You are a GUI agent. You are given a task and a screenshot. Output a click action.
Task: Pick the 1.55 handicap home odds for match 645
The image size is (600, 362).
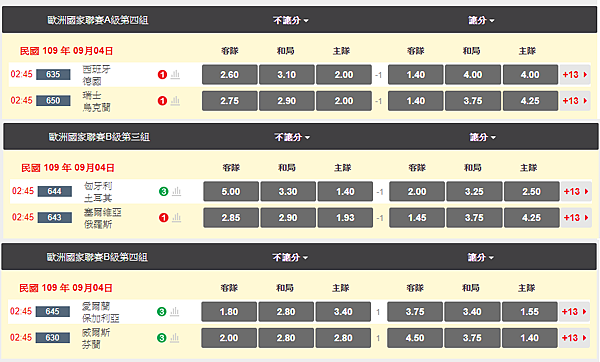pos(530,311)
